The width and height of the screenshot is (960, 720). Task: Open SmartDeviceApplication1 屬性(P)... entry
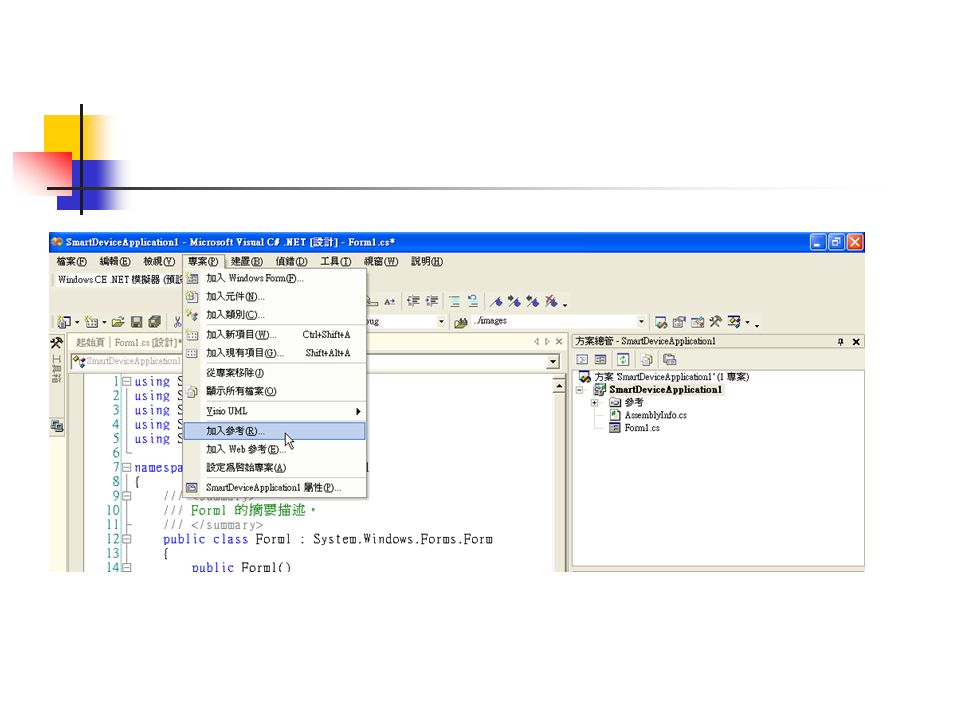pos(275,487)
